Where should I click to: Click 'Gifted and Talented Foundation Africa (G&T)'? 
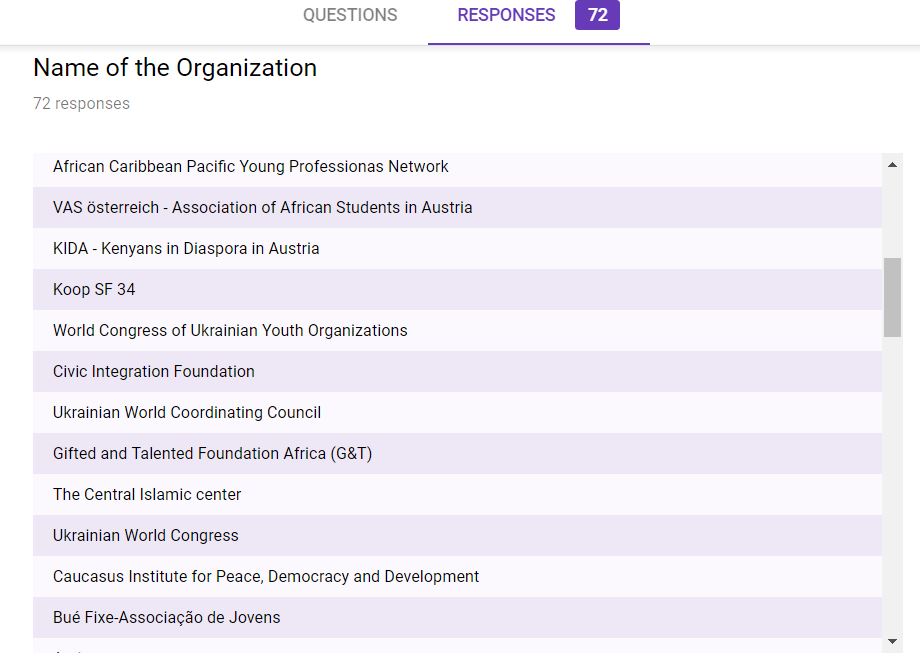[457, 454]
